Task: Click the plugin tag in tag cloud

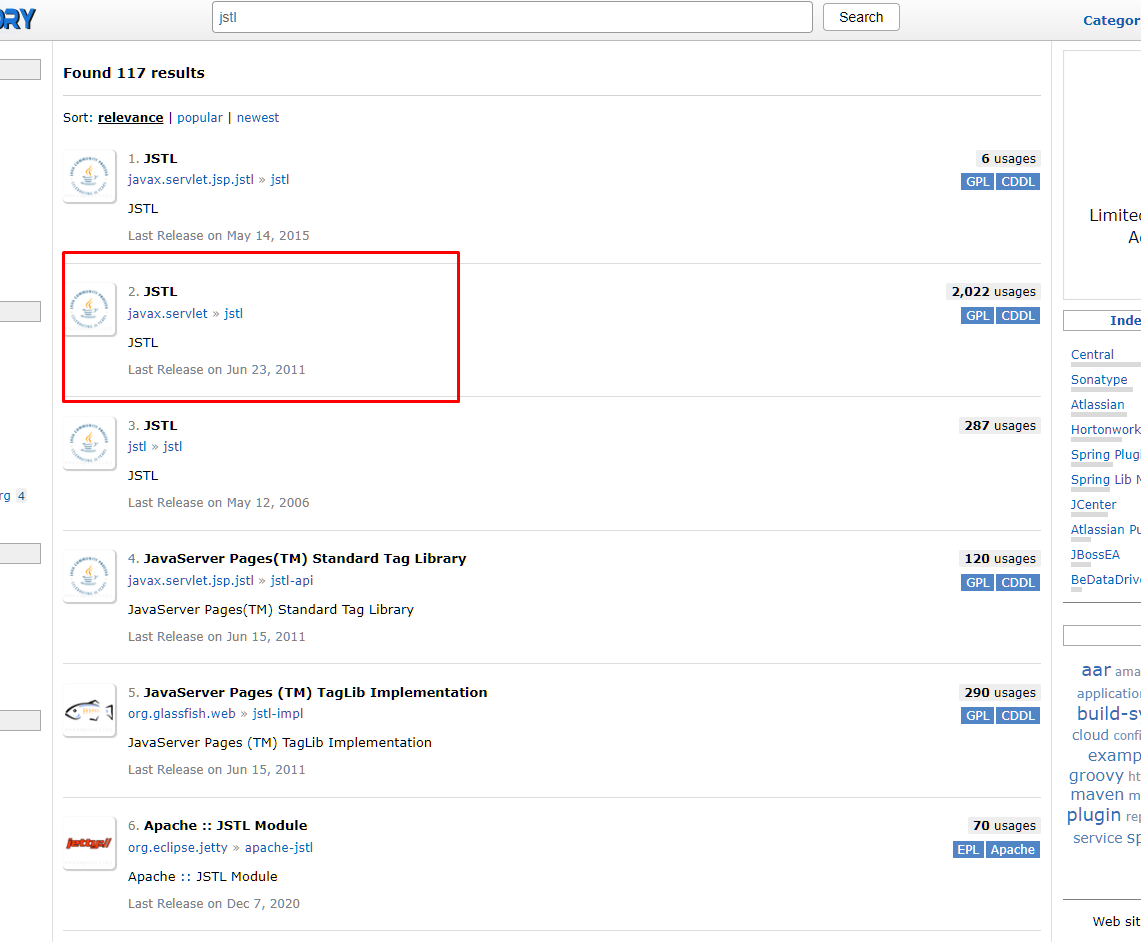Action: click(1094, 815)
